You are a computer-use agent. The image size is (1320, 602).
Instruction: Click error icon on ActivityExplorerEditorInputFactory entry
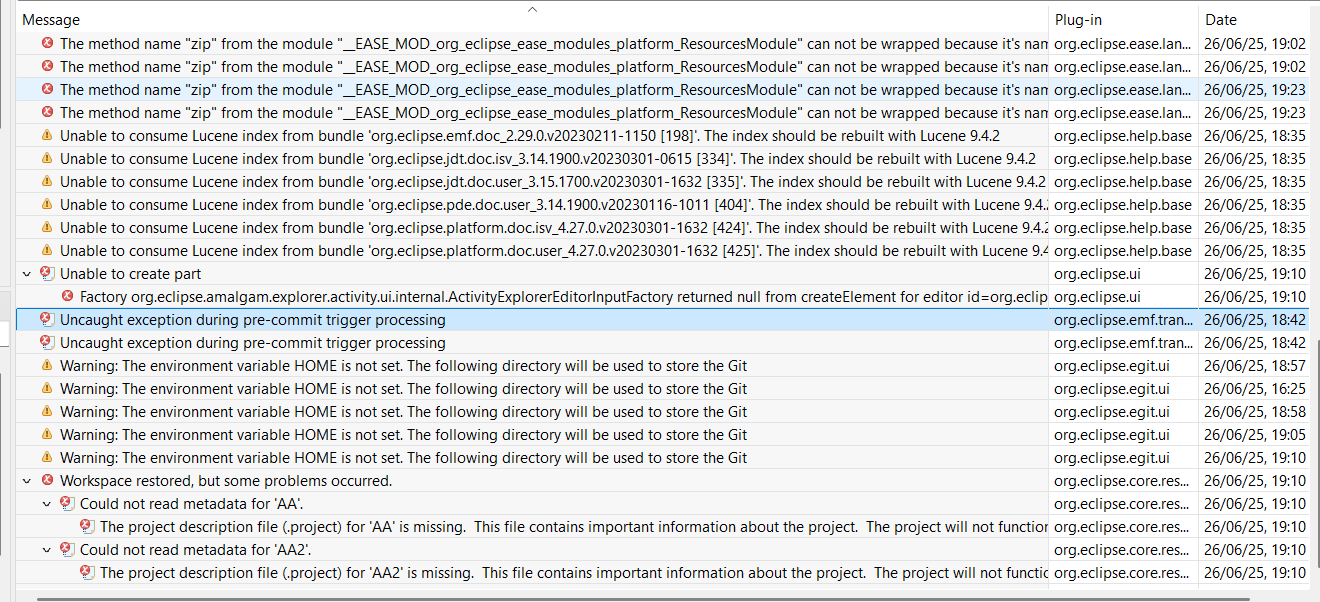coord(67,297)
